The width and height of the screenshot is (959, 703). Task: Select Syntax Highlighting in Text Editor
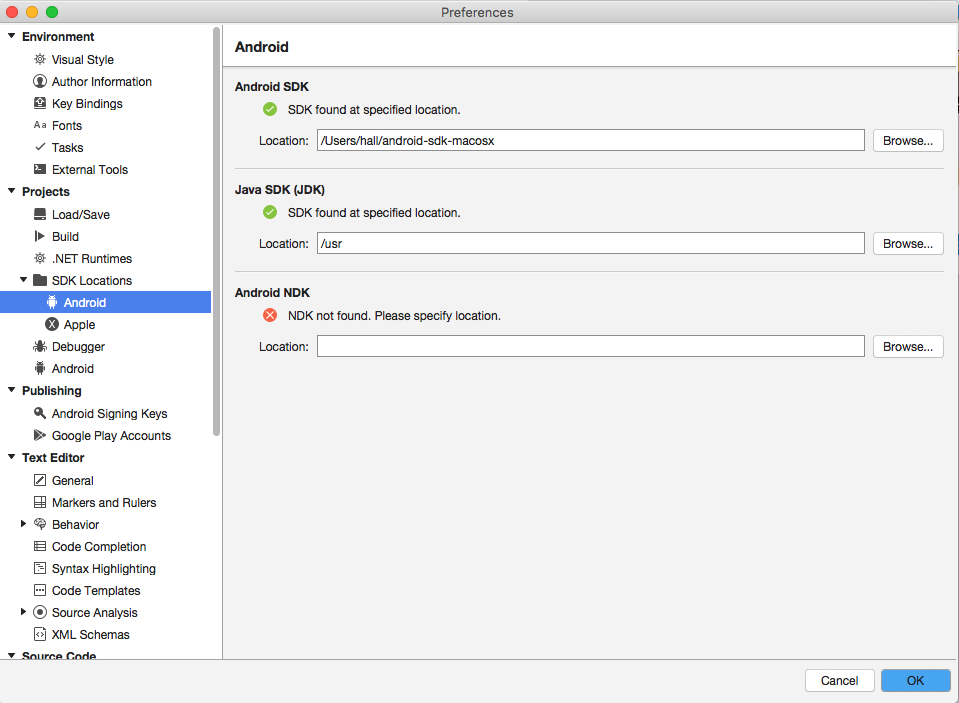(103, 569)
